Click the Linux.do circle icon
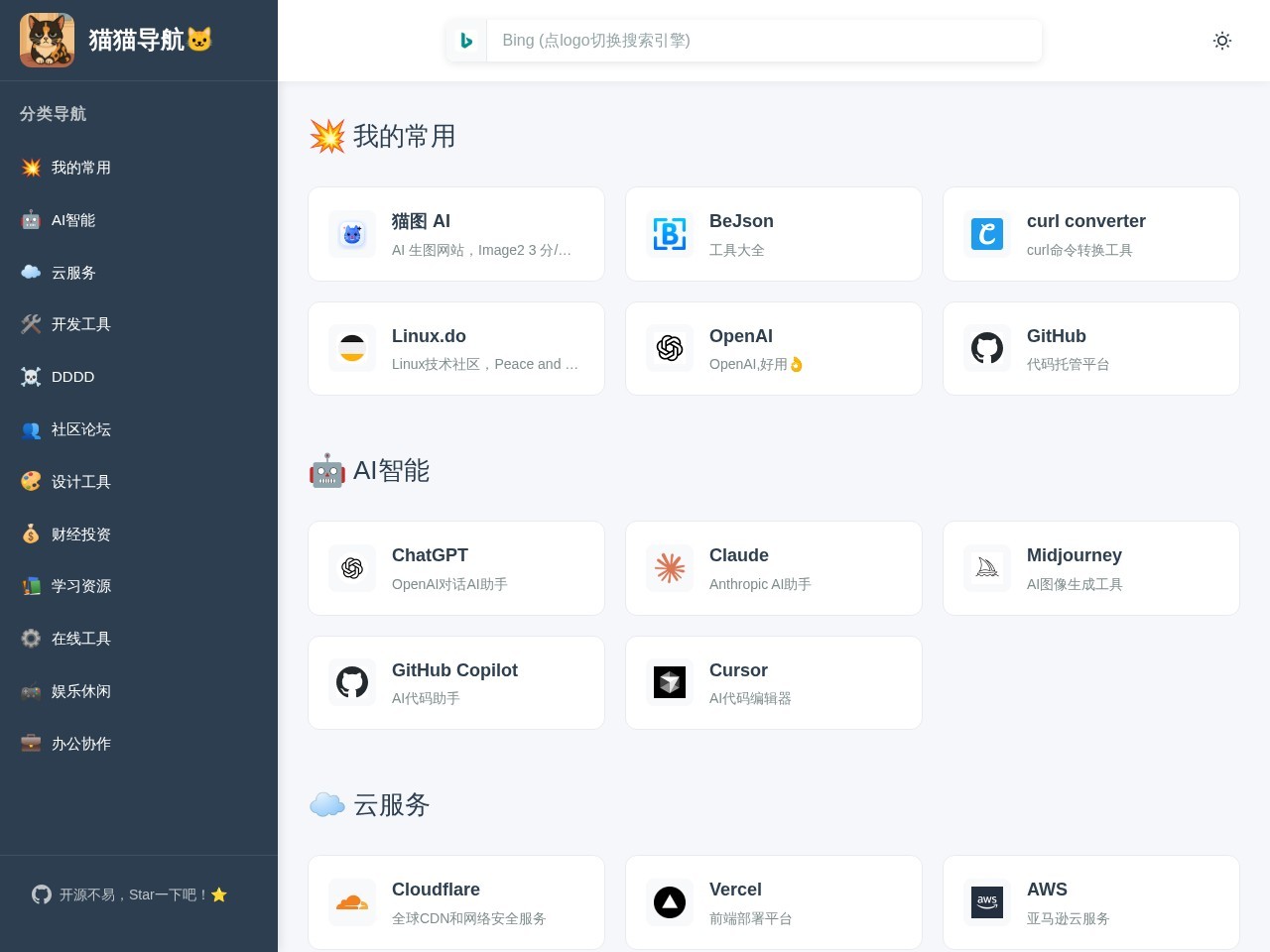This screenshot has height=952, width=1270. tap(352, 348)
